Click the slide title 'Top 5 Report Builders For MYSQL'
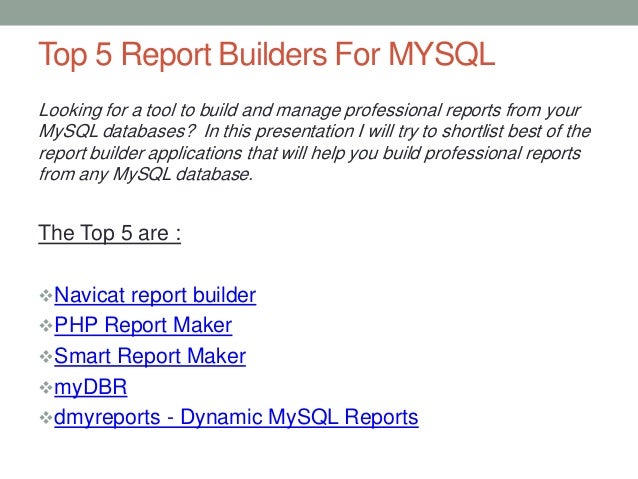 point(267,54)
